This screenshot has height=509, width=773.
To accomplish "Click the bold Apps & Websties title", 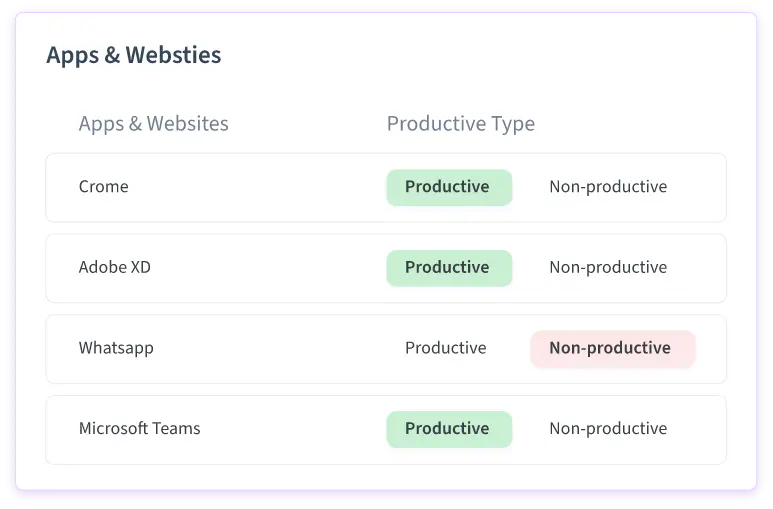I will tap(133, 55).
